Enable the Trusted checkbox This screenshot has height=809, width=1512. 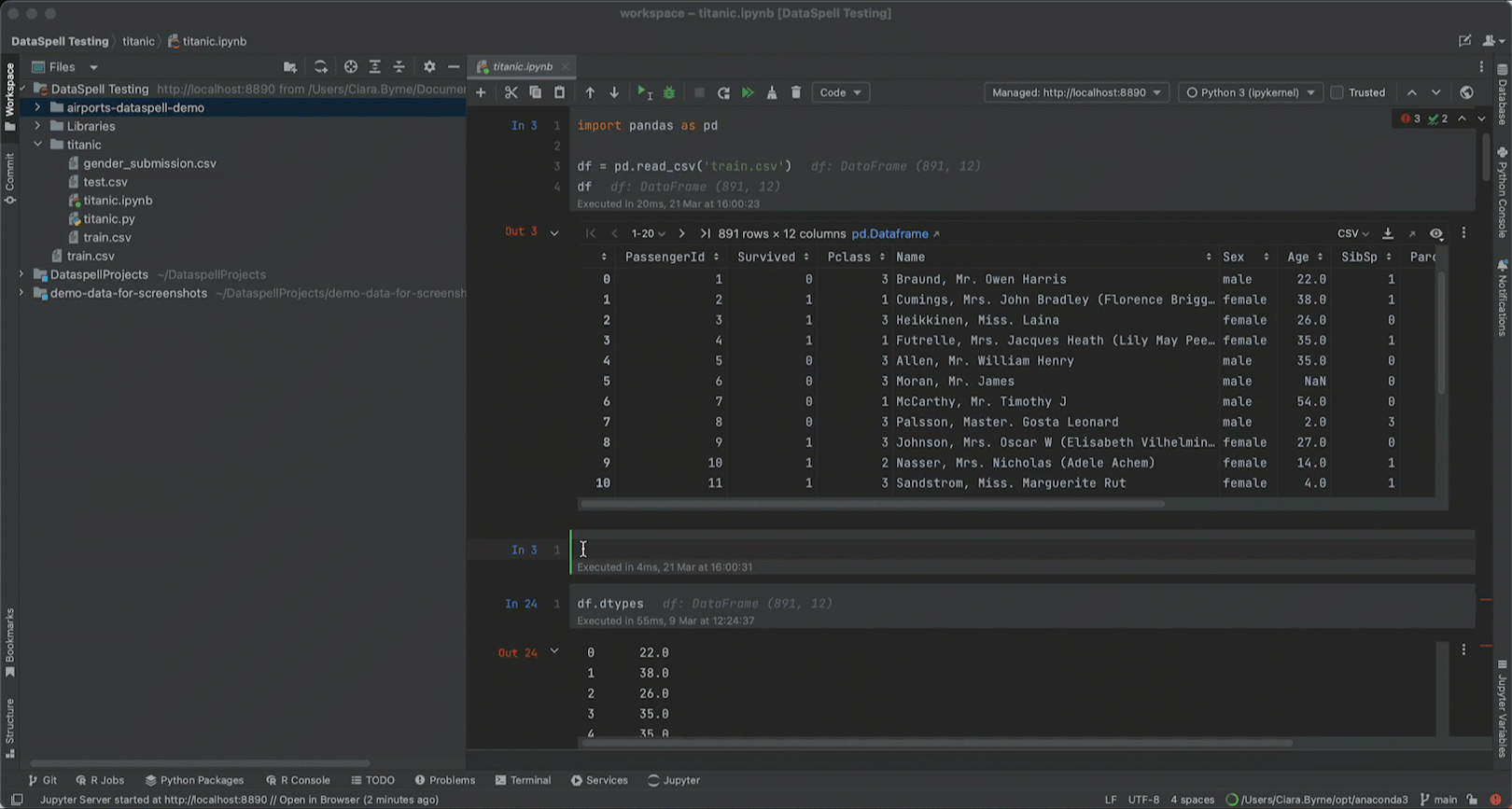click(1337, 92)
